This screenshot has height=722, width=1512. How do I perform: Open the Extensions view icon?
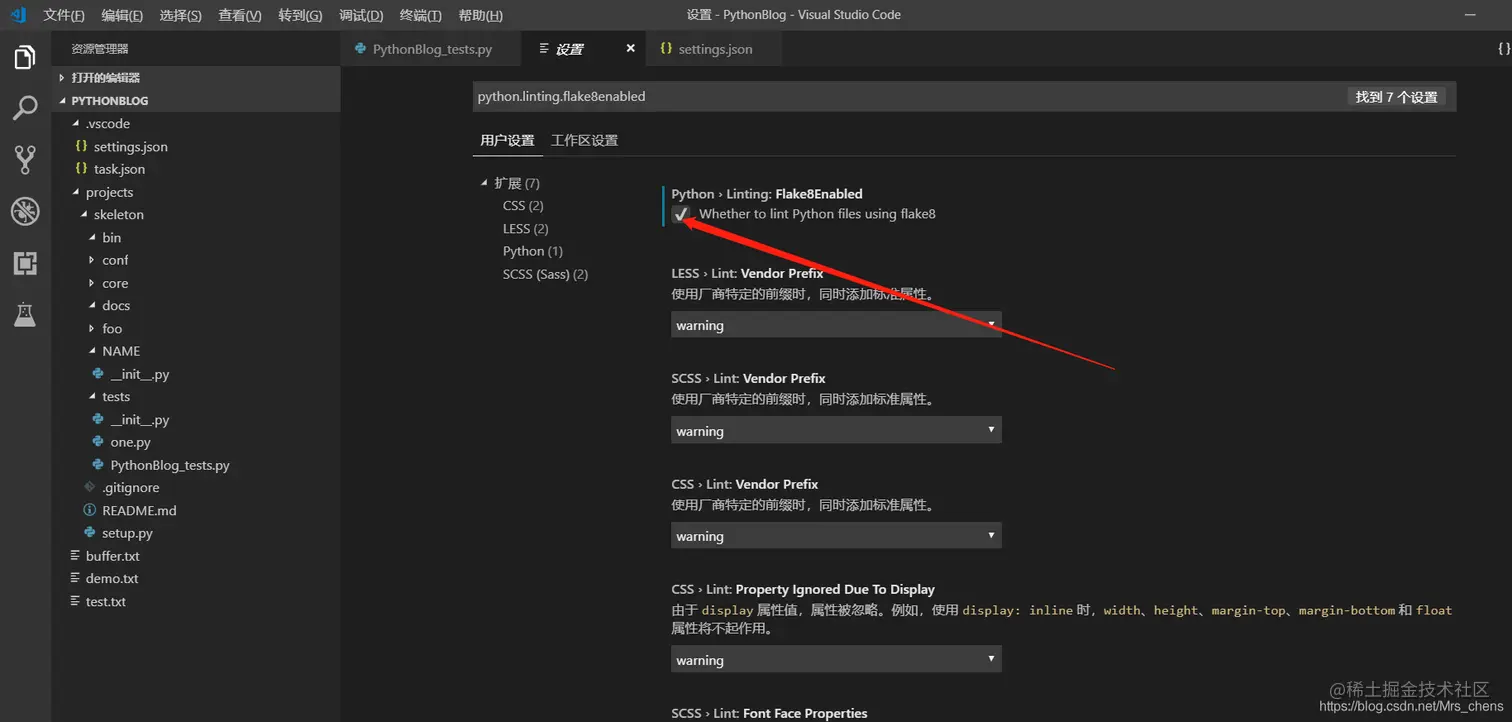25,263
